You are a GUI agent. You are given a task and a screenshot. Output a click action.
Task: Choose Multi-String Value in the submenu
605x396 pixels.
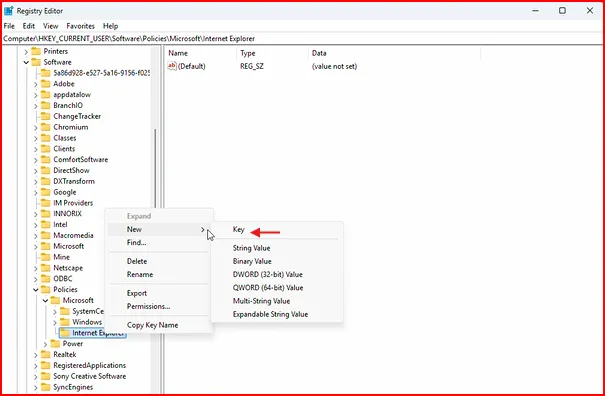pos(261,301)
